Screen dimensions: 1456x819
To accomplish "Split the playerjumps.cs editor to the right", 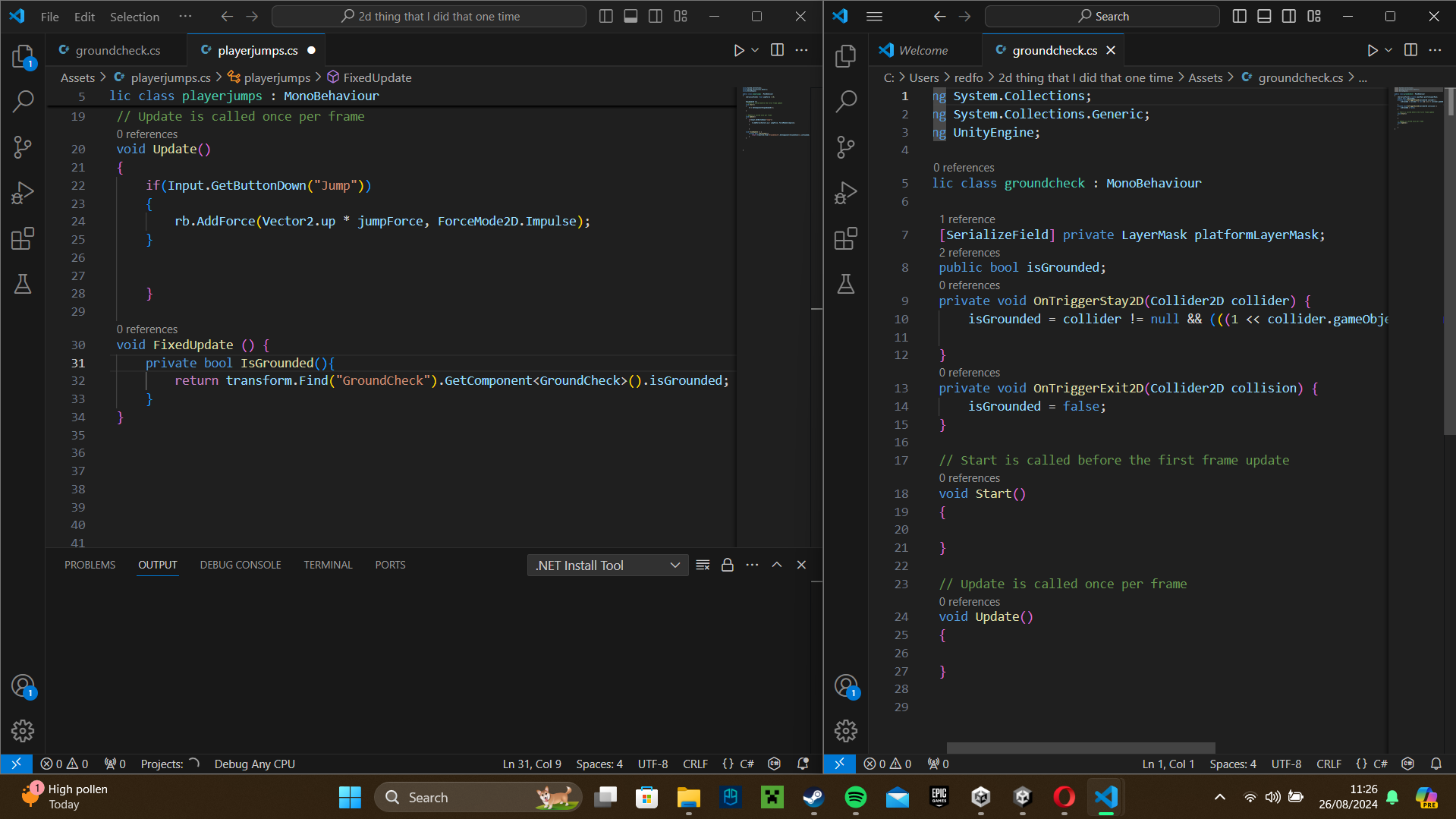I will [x=777, y=50].
